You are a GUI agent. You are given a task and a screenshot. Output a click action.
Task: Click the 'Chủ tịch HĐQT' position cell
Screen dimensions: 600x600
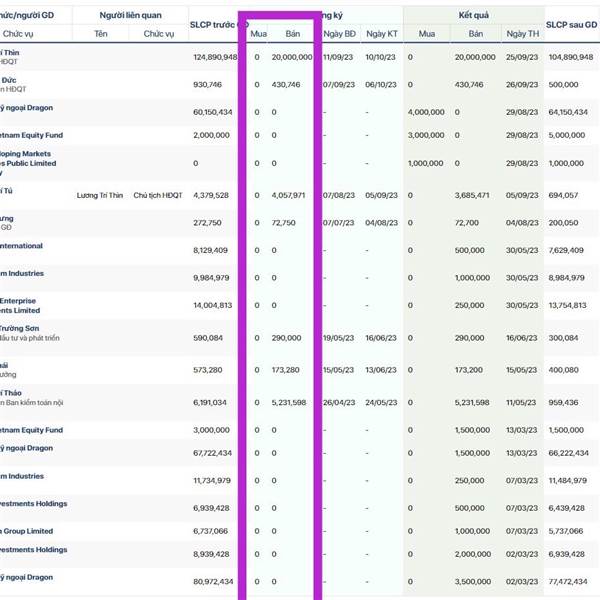(158, 195)
